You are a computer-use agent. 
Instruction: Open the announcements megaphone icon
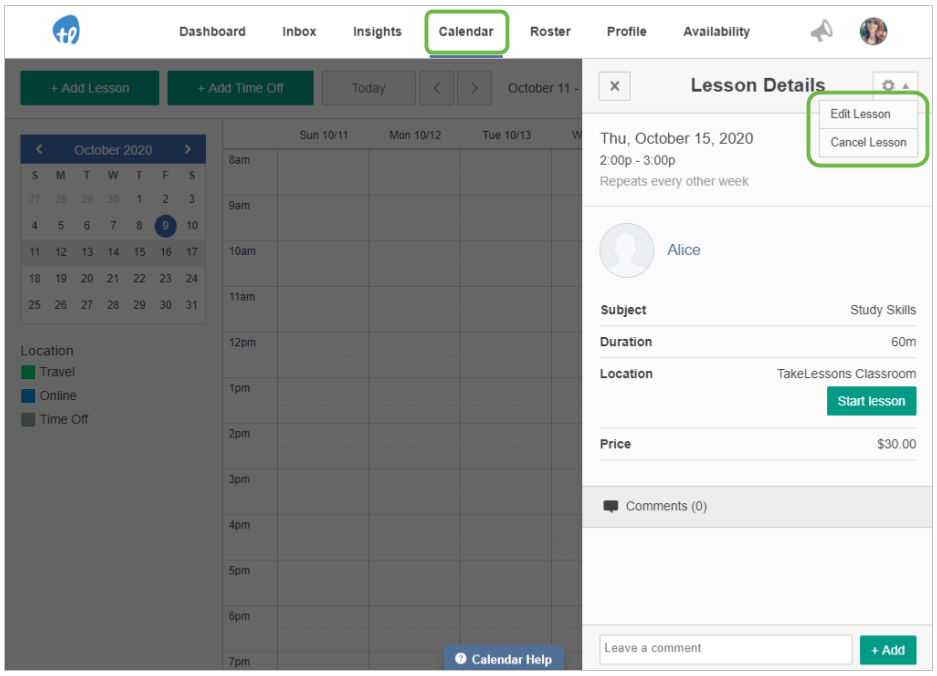(x=822, y=31)
